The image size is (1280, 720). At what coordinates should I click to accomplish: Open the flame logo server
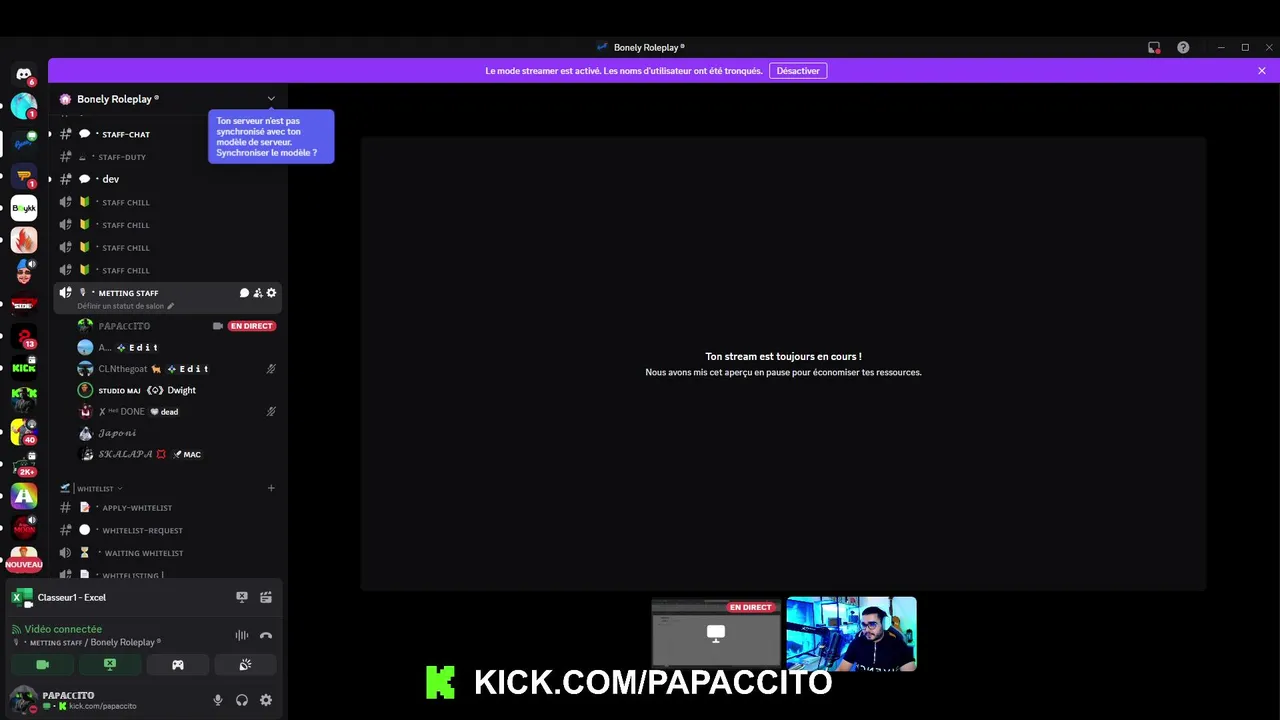click(24, 240)
